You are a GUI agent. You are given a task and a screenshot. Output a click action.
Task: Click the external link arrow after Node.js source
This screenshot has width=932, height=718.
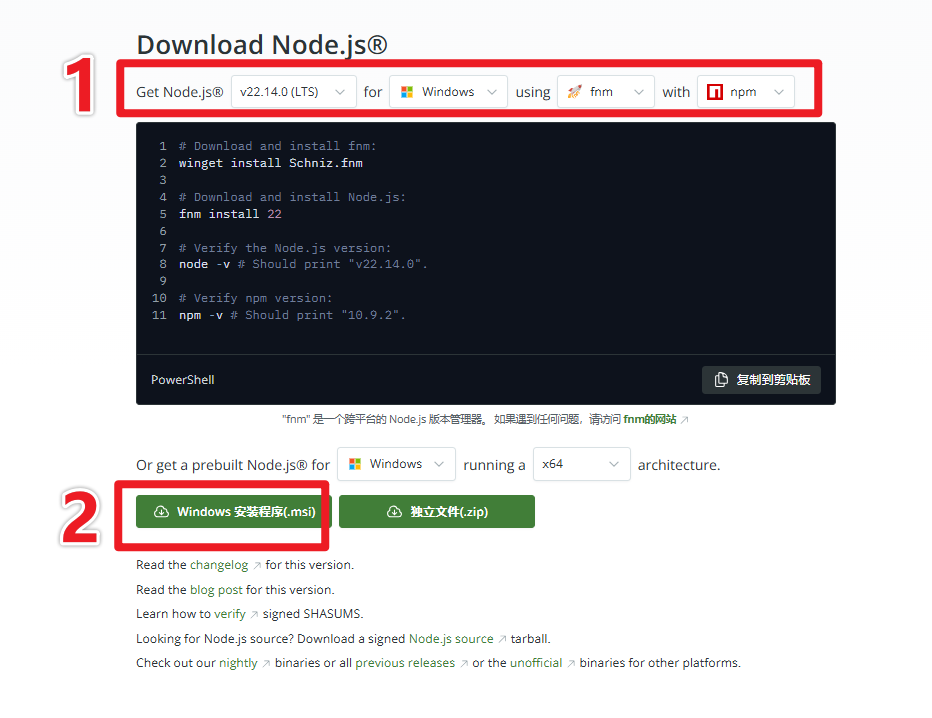tap(502, 639)
